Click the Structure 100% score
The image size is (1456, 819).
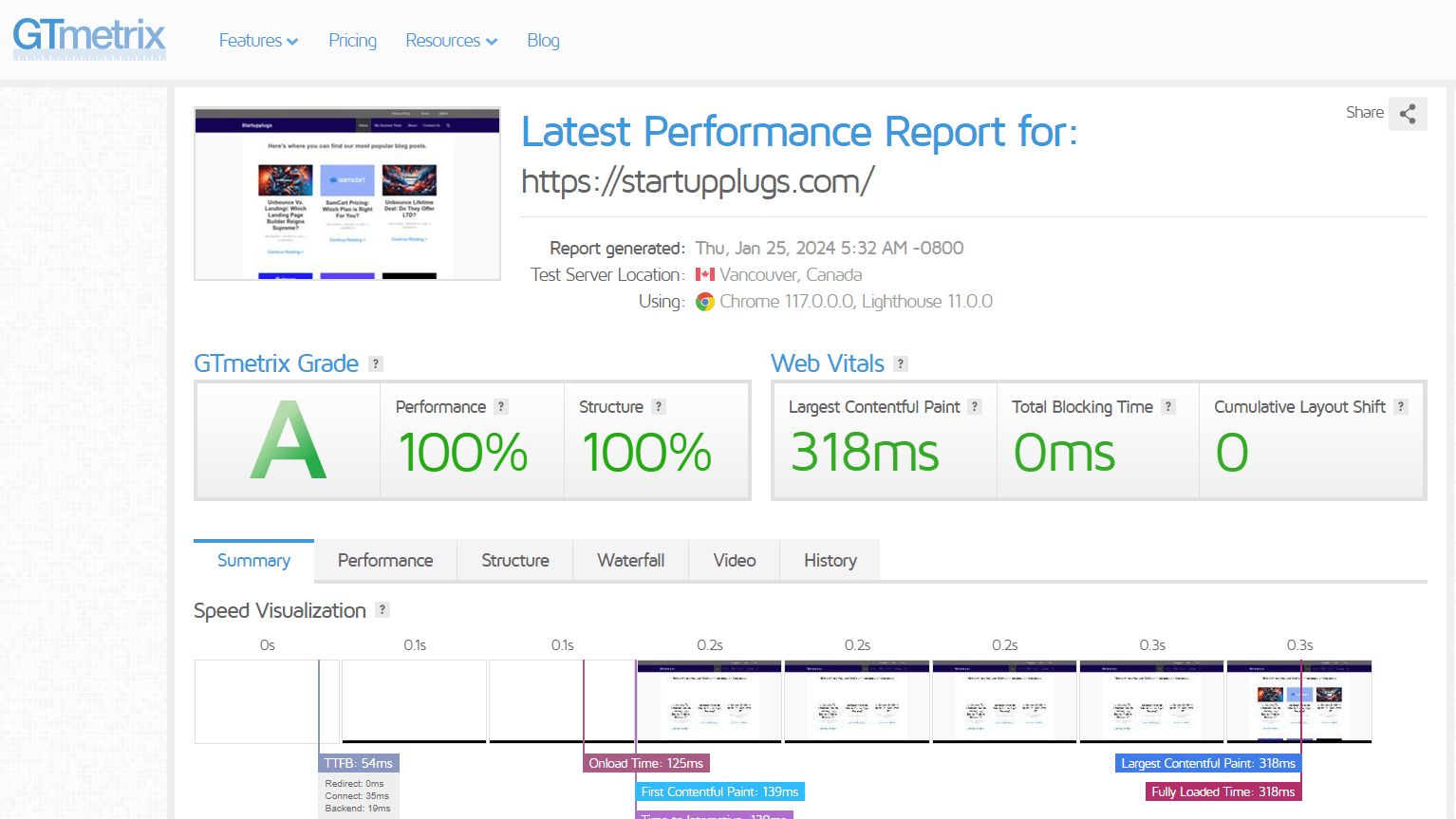pyautogui.click(x=646, y=453)
